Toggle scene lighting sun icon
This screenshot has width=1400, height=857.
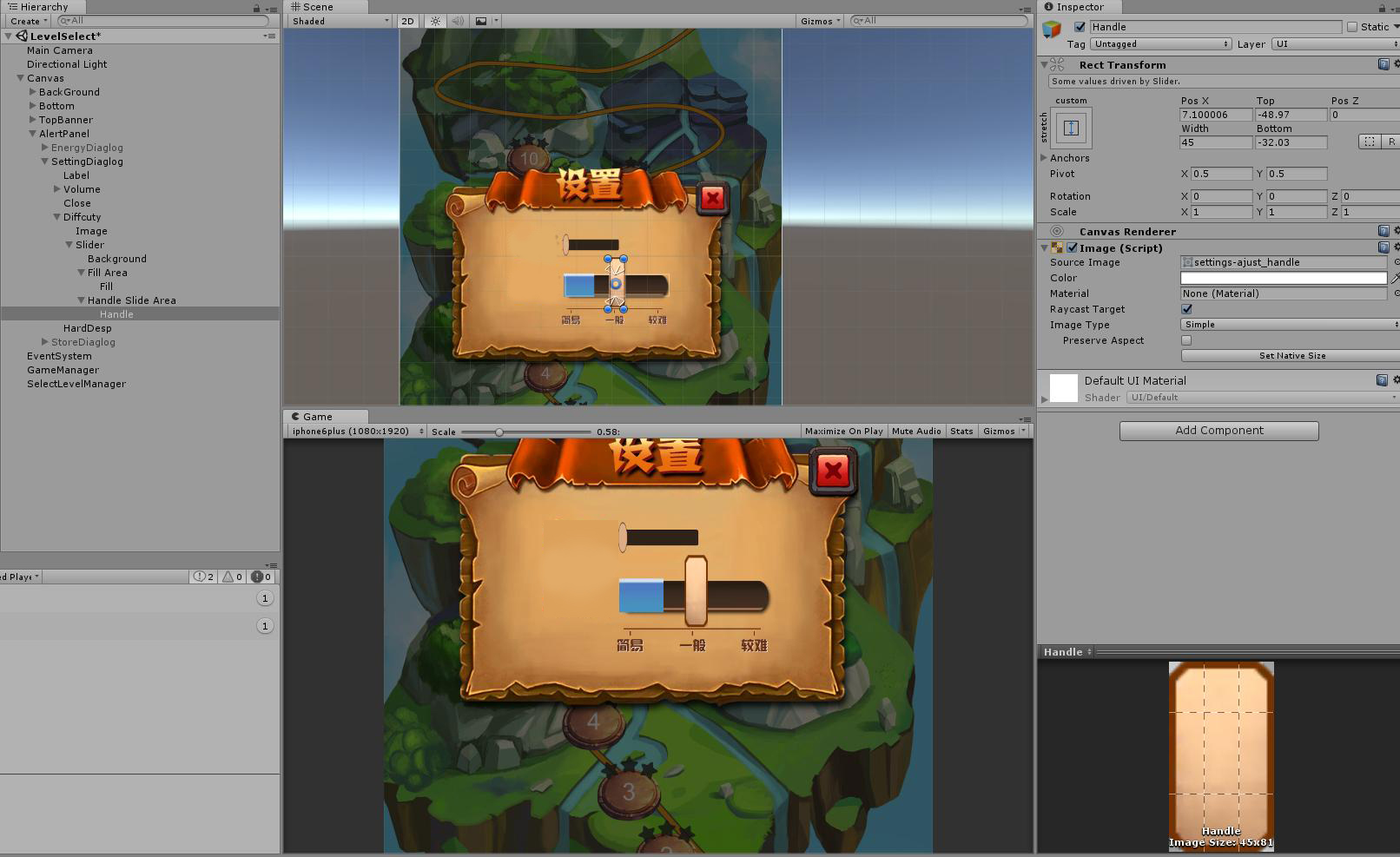[435, 21]
